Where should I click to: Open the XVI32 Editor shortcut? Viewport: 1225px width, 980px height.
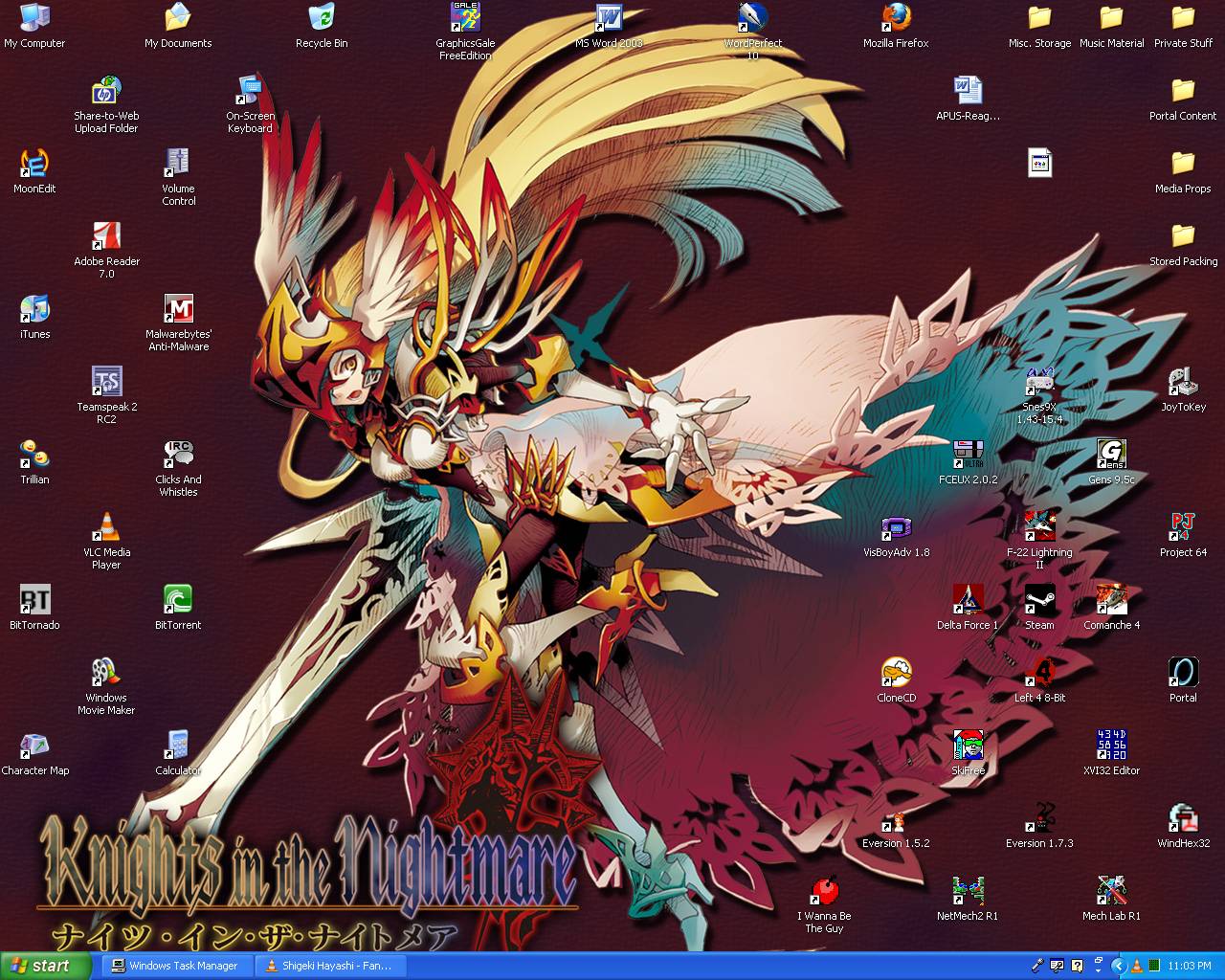point(1111,746)
